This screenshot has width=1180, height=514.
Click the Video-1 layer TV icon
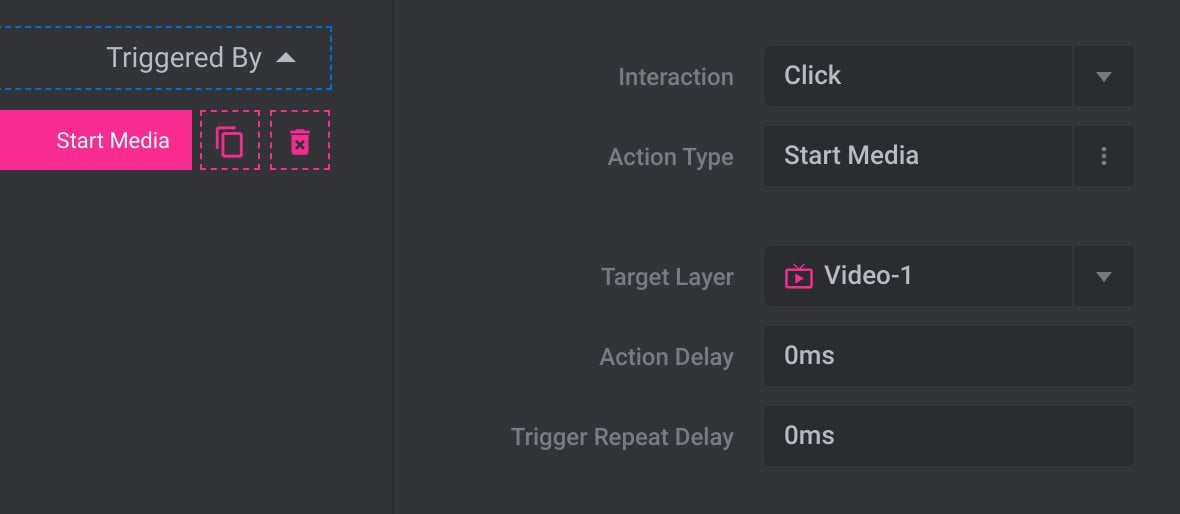(x=798, y=277)
